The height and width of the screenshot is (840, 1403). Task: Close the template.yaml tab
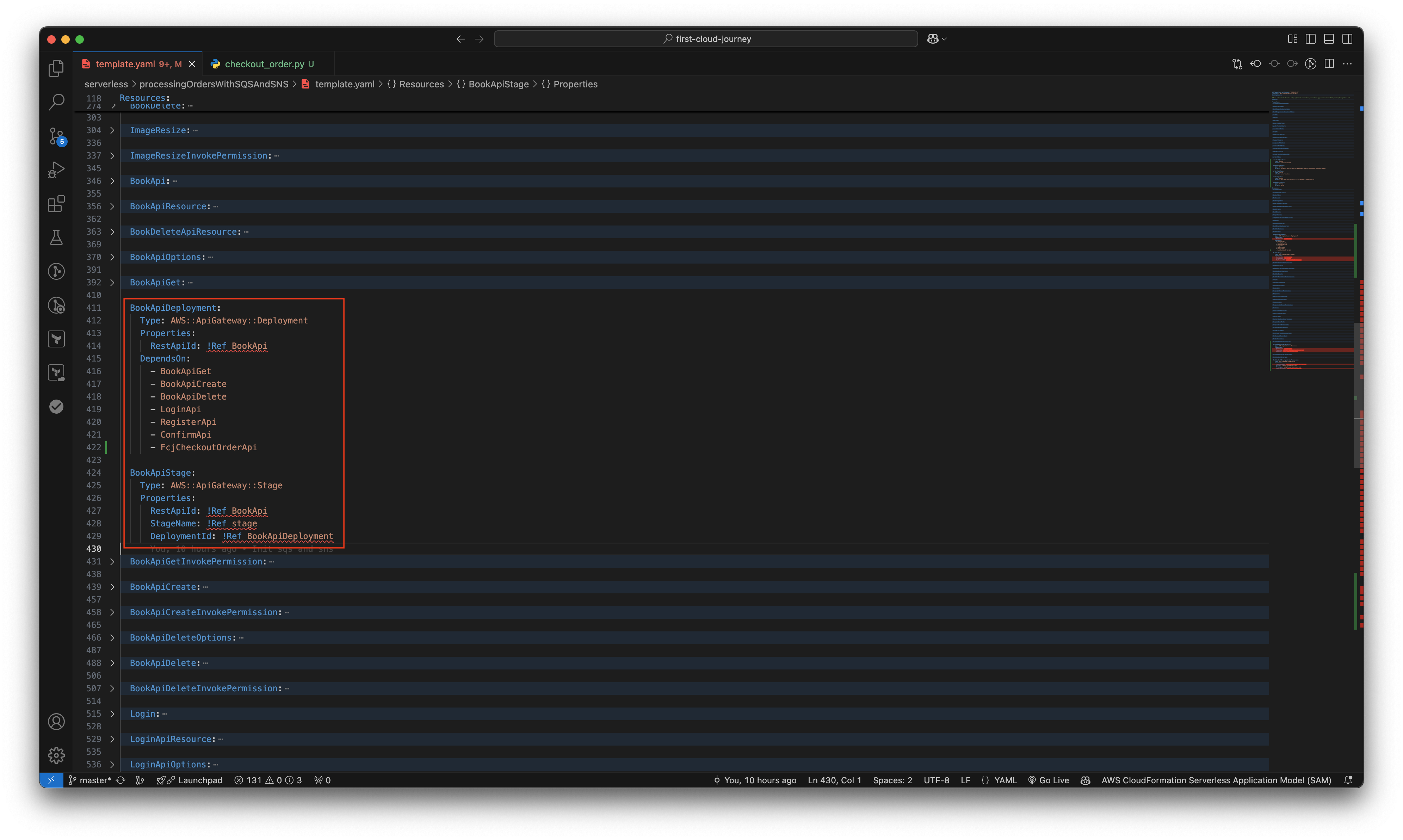pyautogui.click(x=192, y=64)
